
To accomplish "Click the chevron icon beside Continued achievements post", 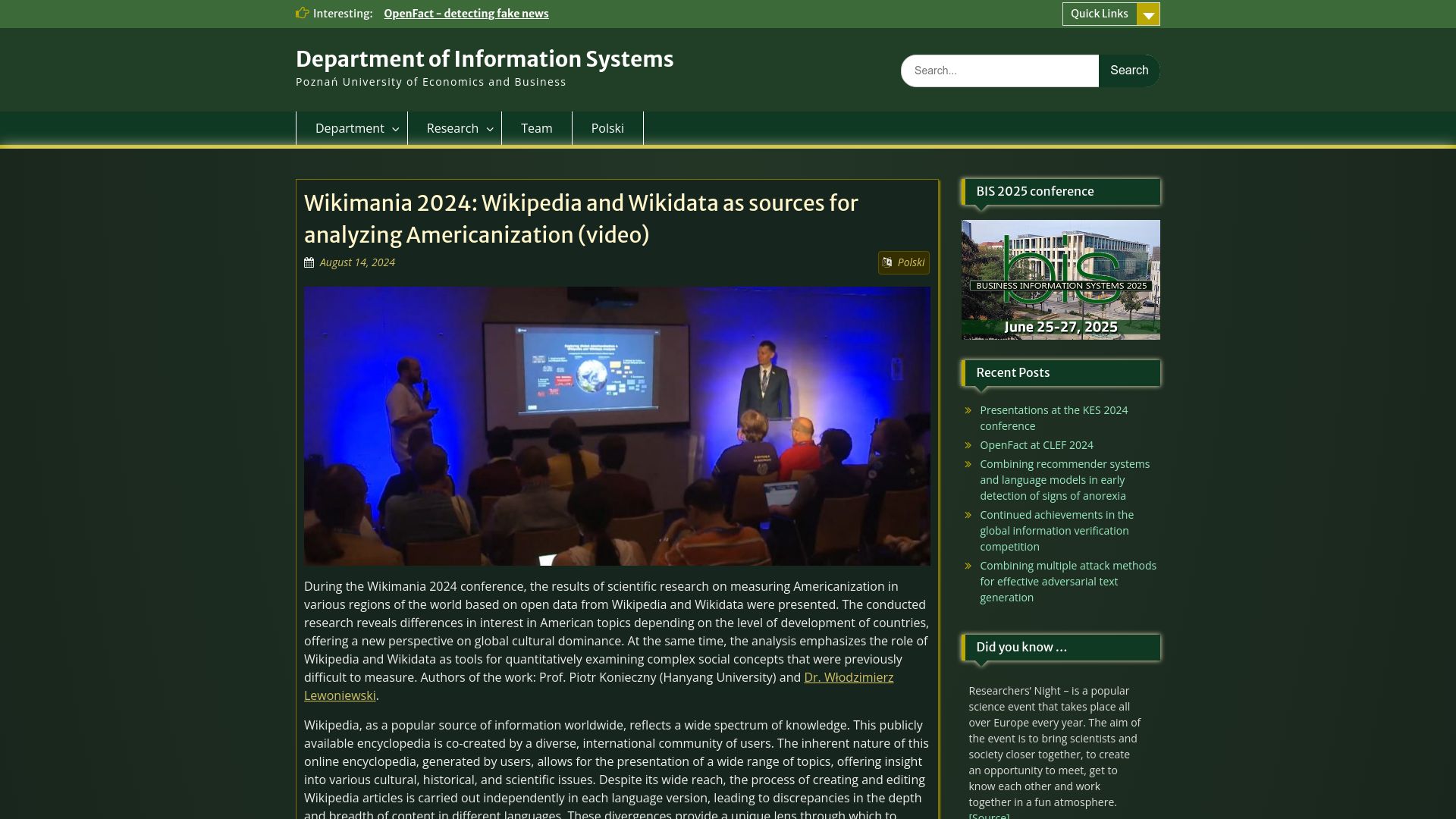I will pos(968,515).
